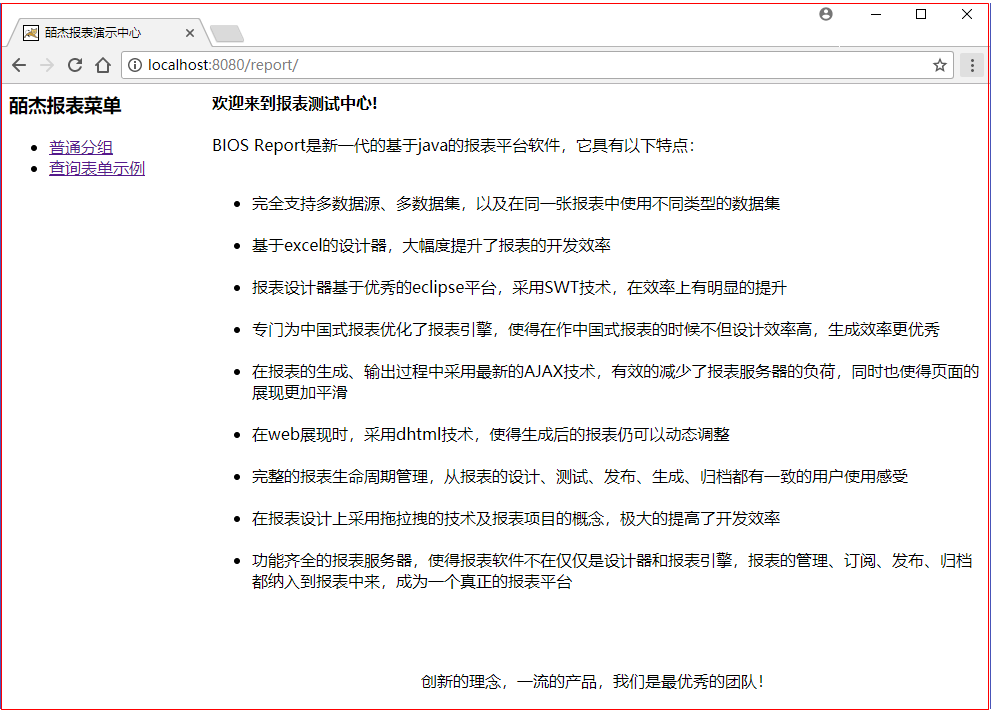Bookmark this page with the star

tap(939, 65)
